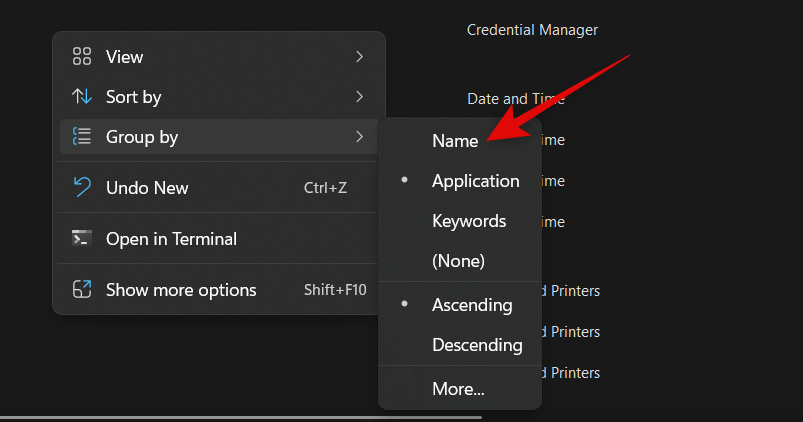Expand the Group by submenu chevron
The image size is (803, 422).
point(359,137)
